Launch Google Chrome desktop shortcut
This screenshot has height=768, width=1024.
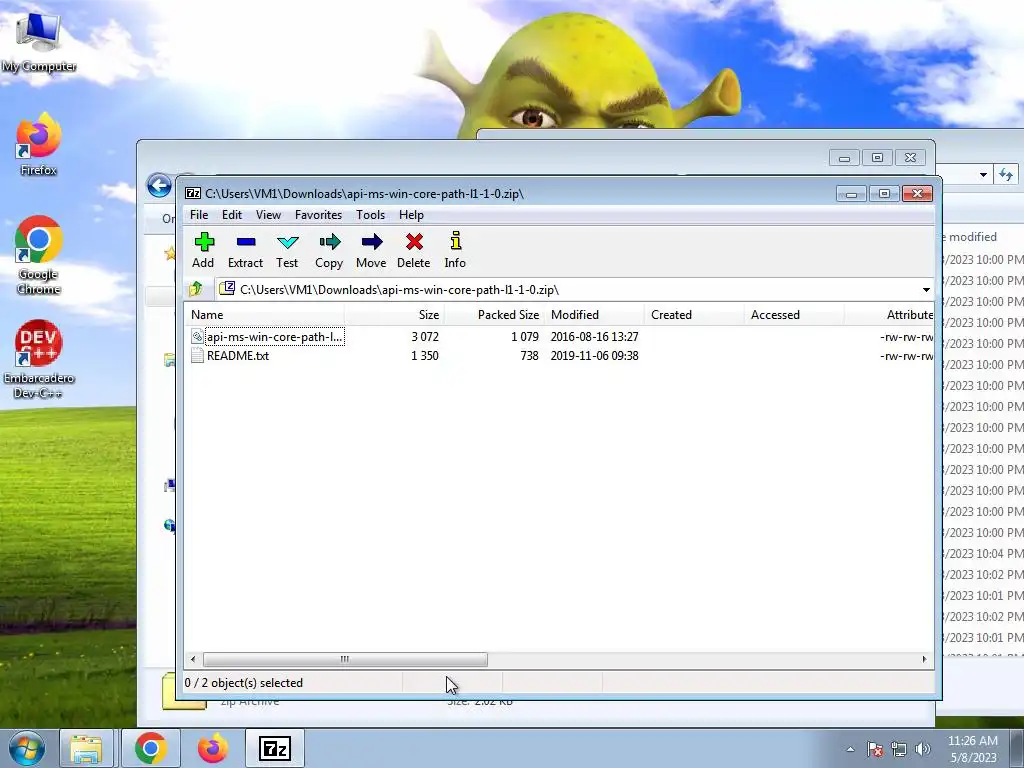[x=38, y=255]
